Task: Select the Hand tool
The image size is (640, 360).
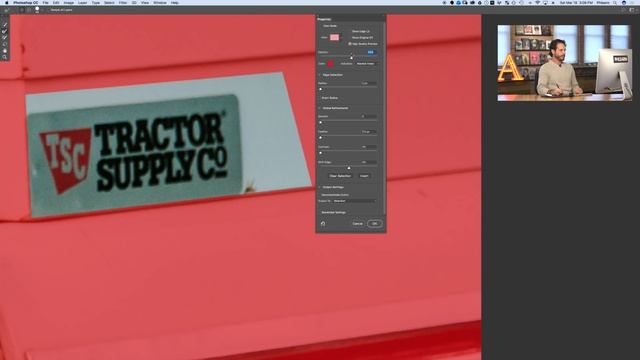Action: (x=5, y=51)
